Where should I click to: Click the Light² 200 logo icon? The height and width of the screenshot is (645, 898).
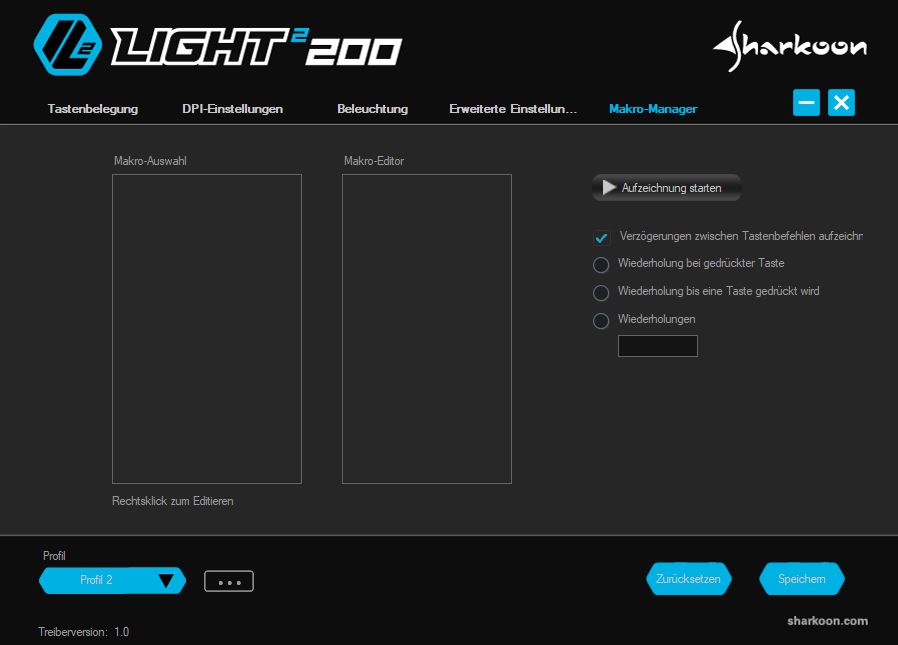click(68, 45)
